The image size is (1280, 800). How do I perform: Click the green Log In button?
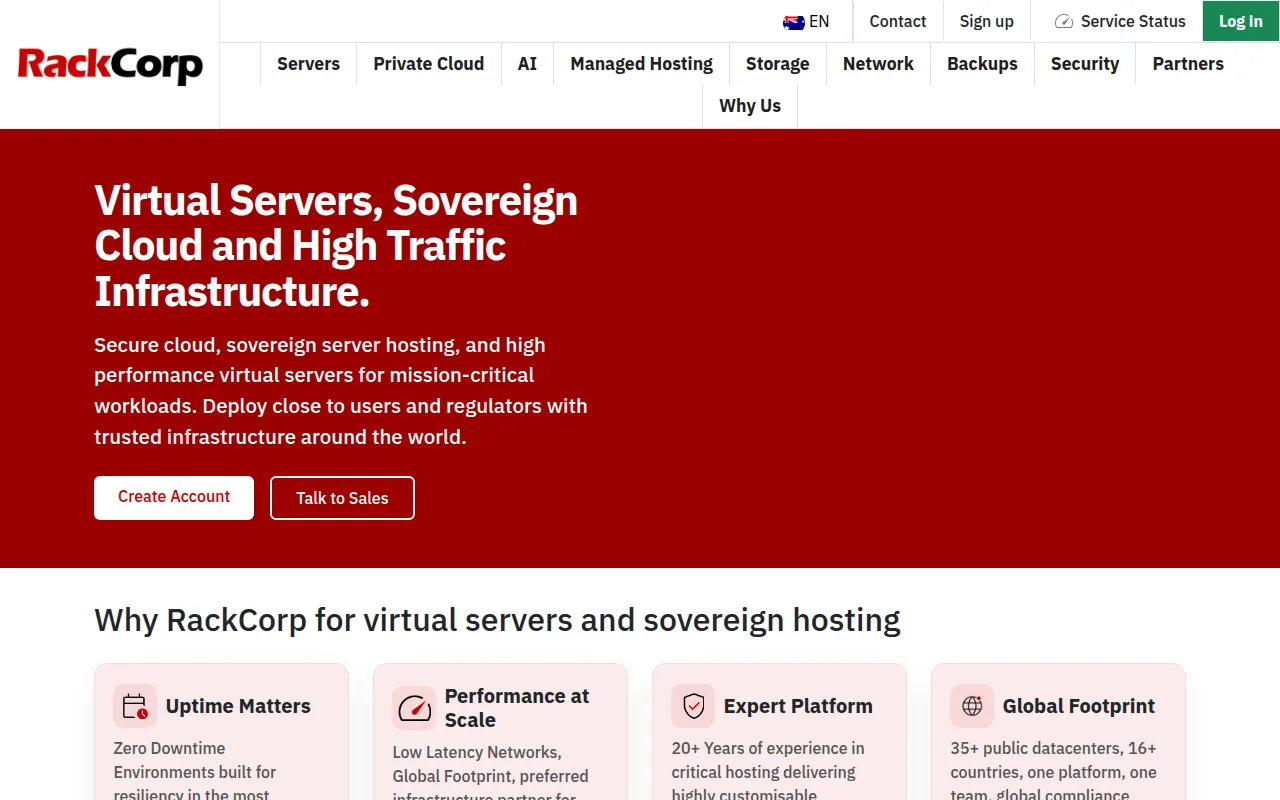(1241, 21)
